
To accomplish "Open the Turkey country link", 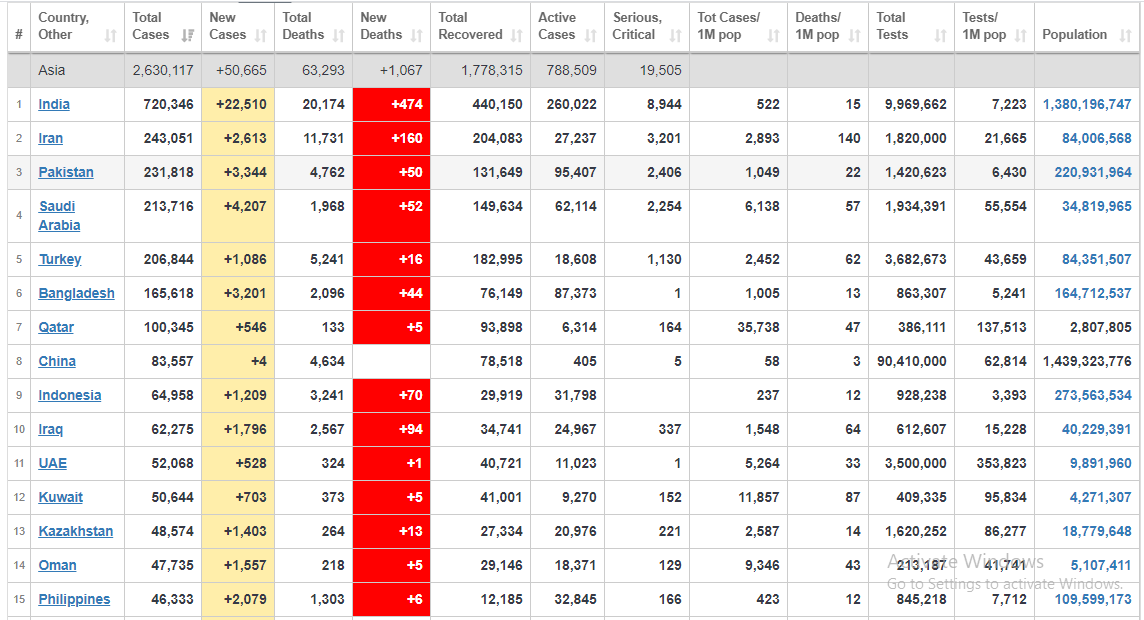I will point(60,259).
